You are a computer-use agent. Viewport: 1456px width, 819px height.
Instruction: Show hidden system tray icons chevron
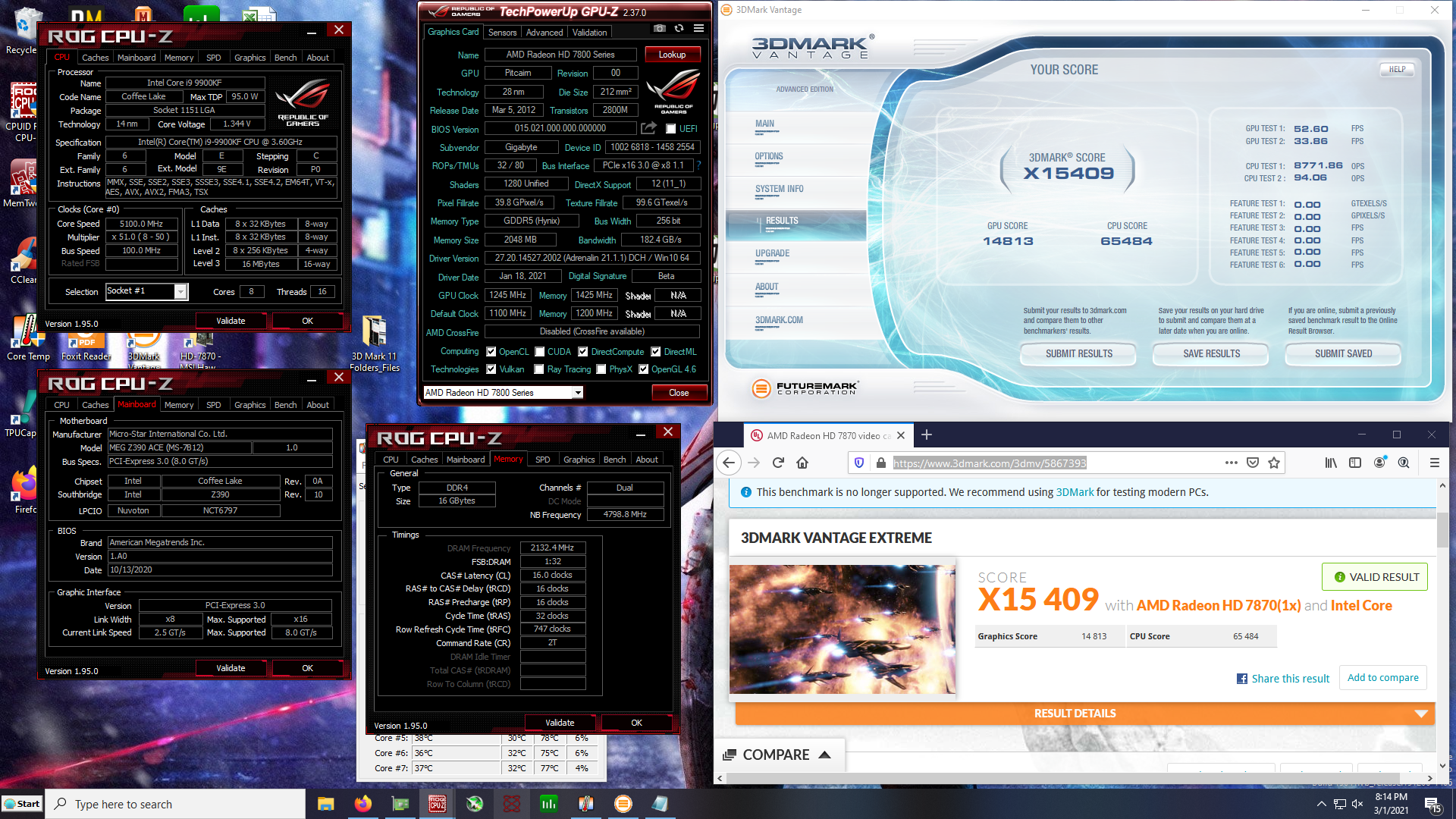pos(1322,804)
